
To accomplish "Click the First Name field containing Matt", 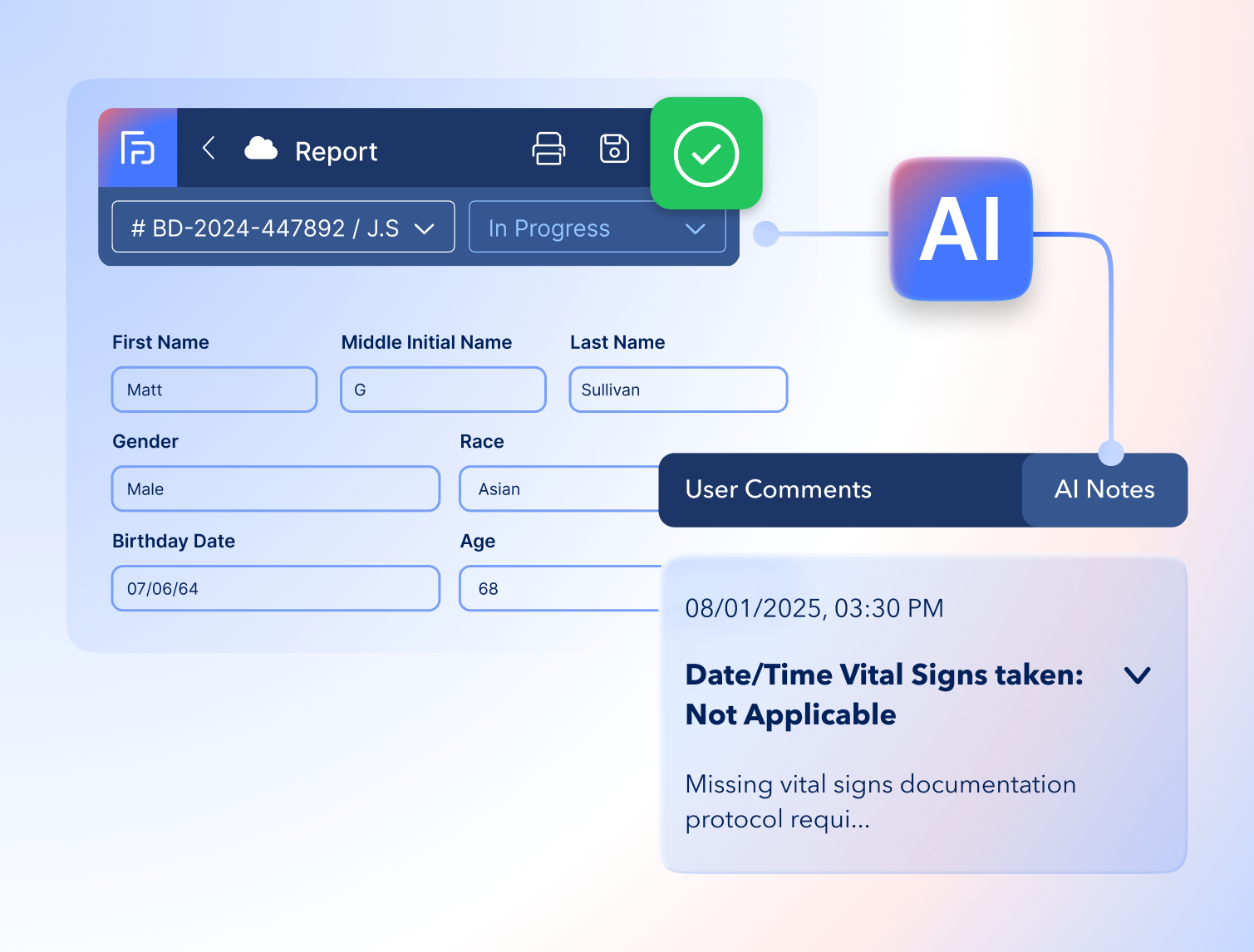I will coord(214,390).
